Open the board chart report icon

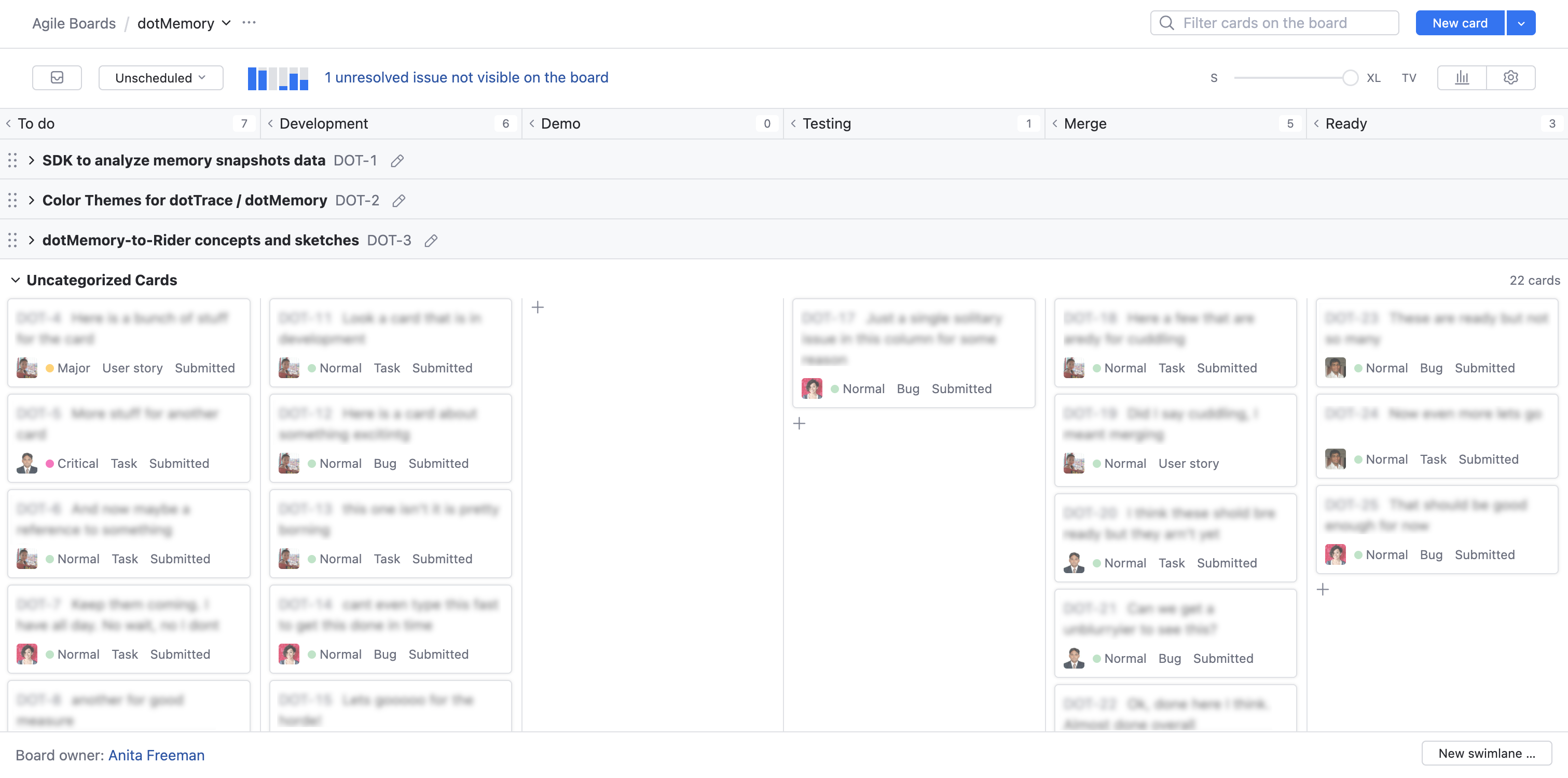[1462, 77]
